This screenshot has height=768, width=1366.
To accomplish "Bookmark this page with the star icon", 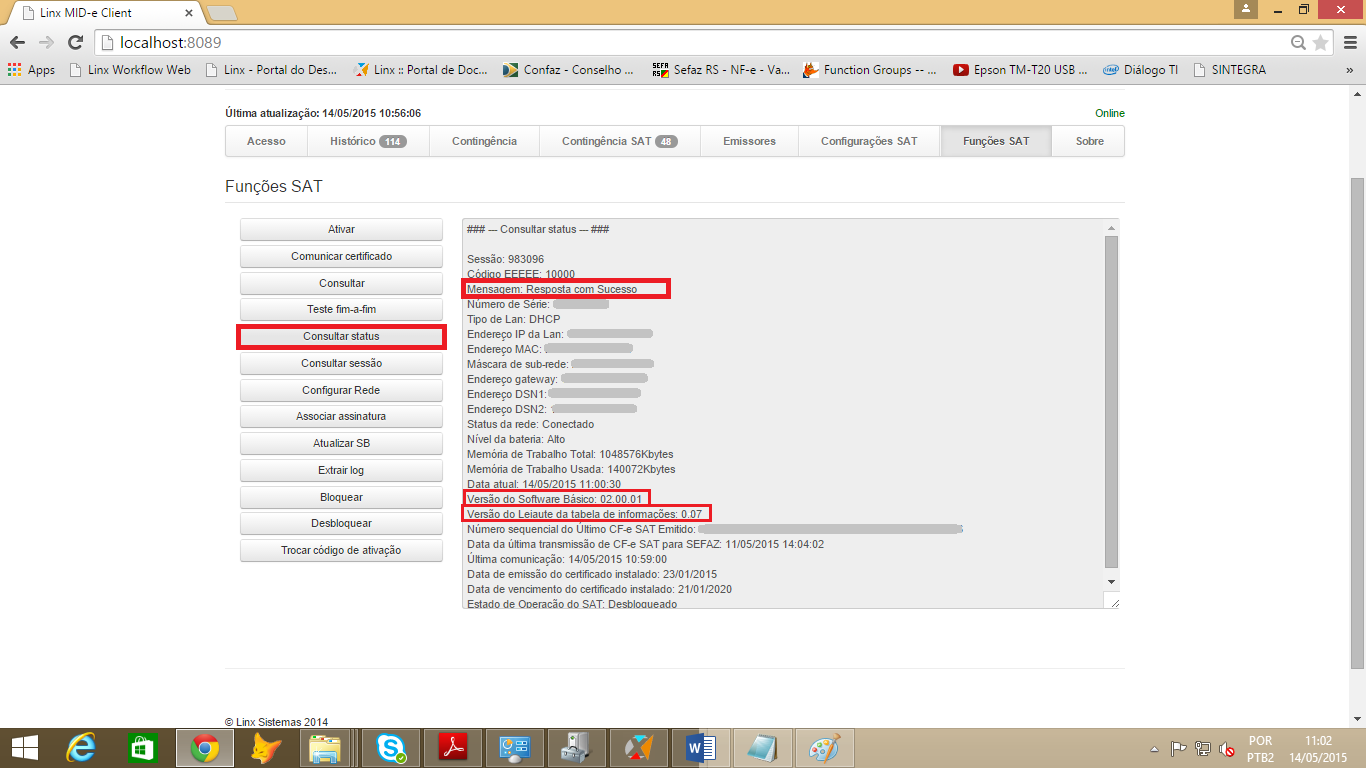I will [1321, 42].
